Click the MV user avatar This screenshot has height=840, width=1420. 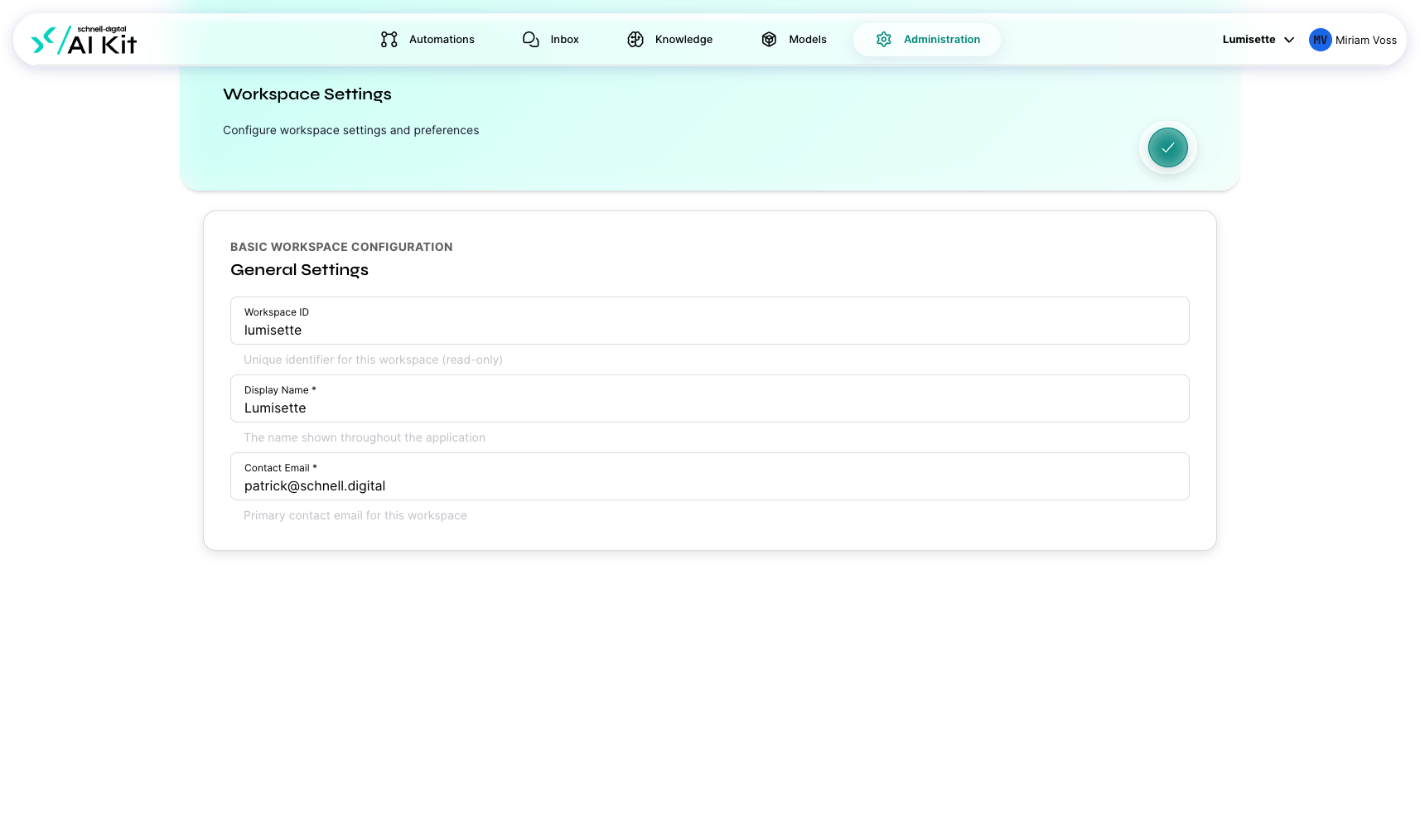(1321, 40)
